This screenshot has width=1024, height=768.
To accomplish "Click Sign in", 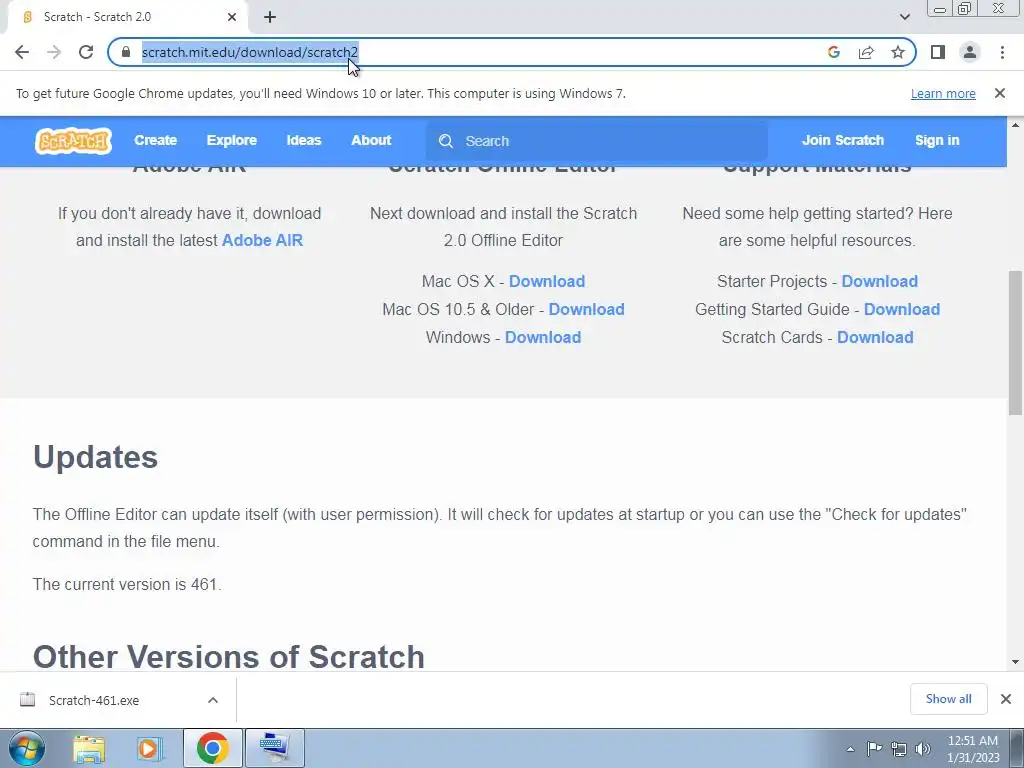I will [x=937, y=140].
